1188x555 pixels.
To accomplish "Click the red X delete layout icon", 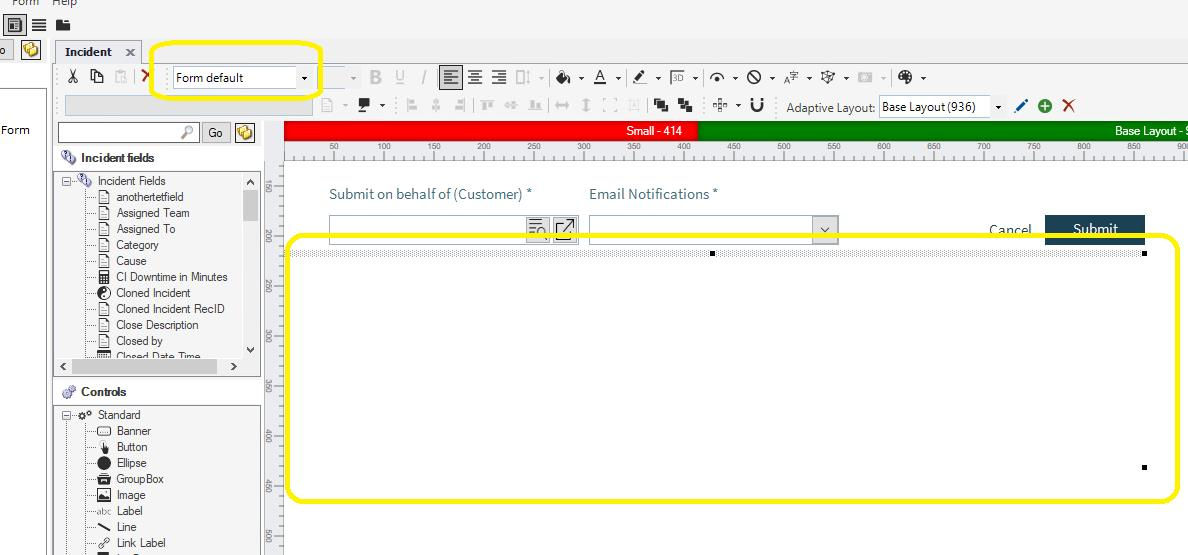I will point(1069,106).
